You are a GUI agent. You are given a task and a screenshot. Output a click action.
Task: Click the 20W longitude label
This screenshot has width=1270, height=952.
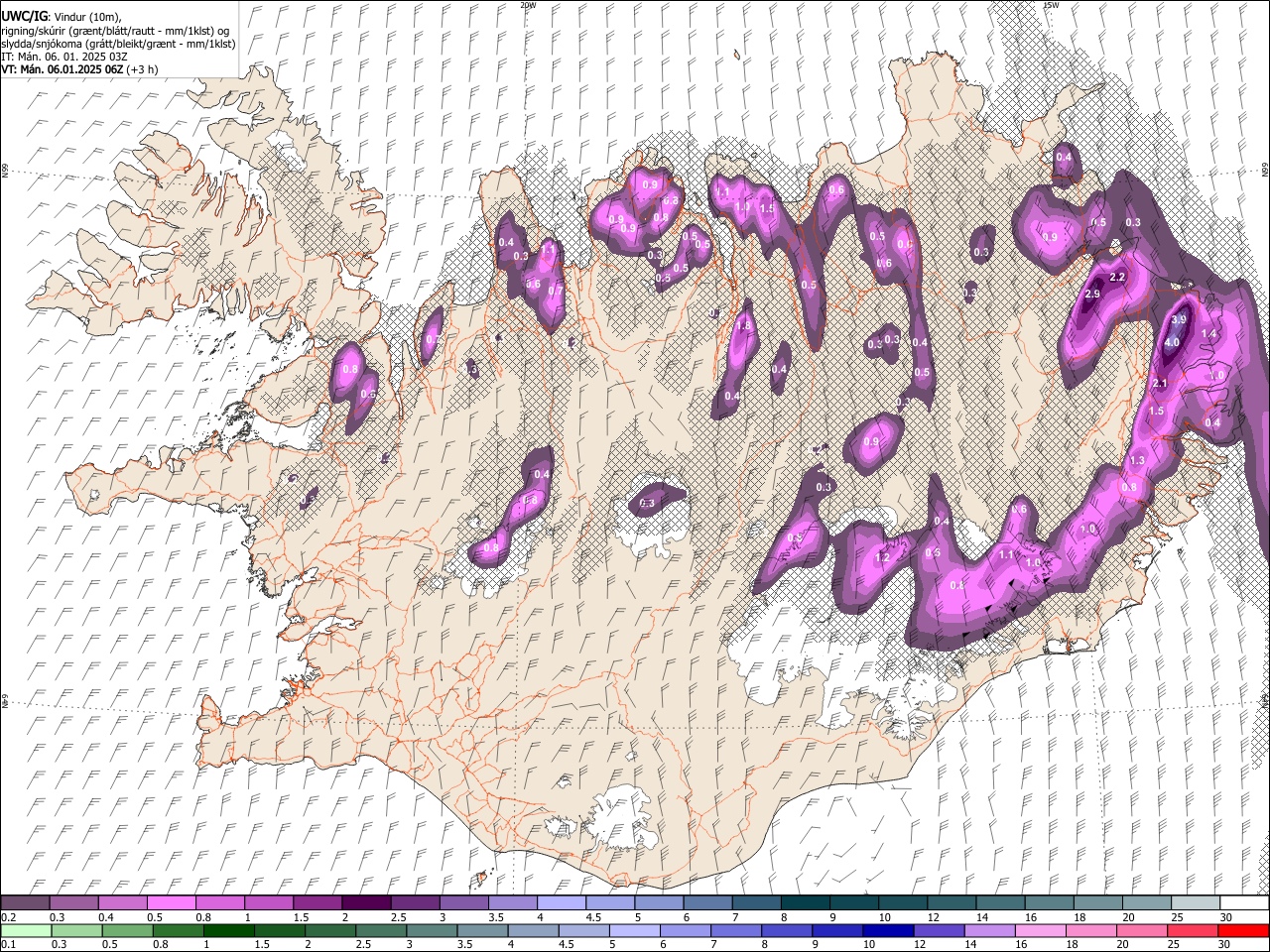pyautogui.click(x=528, y=5)
